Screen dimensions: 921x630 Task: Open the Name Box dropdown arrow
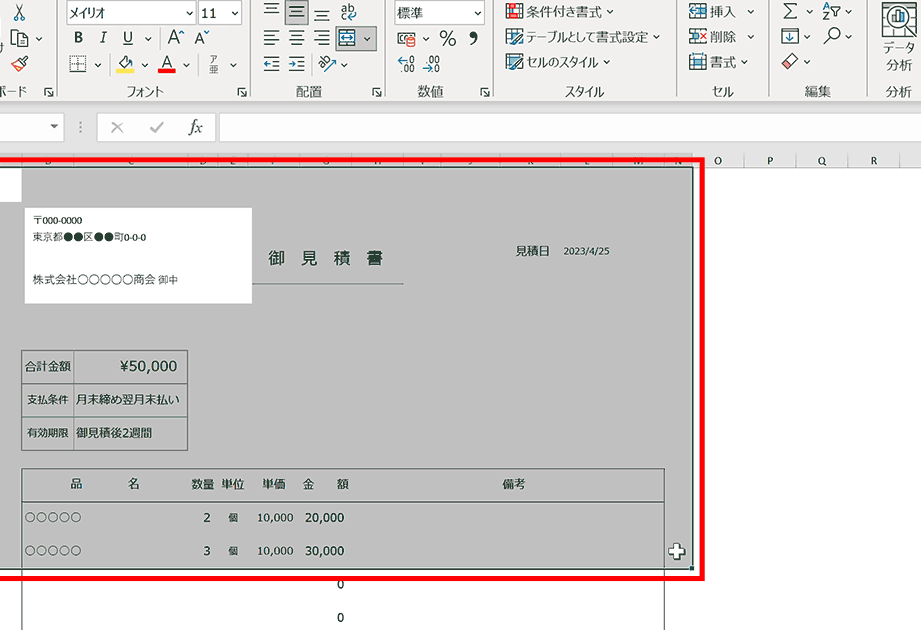click(x=54, y=127)
